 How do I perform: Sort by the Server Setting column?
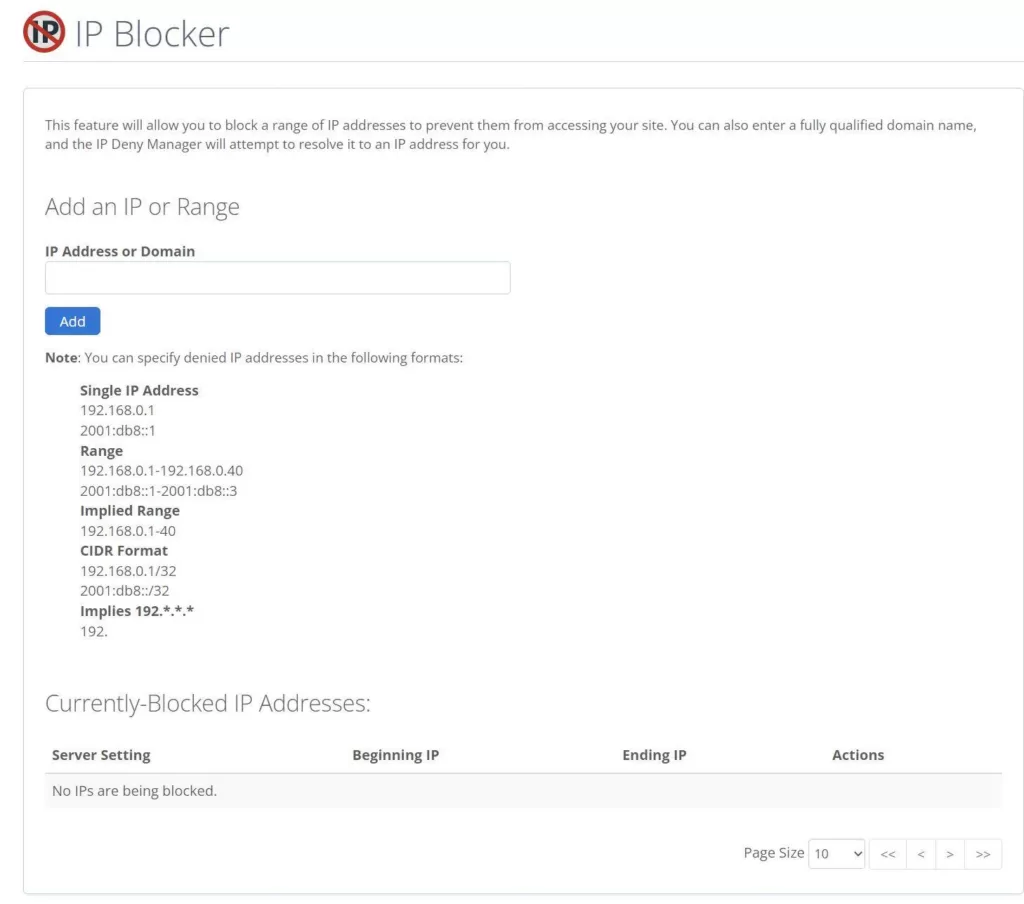101,755
